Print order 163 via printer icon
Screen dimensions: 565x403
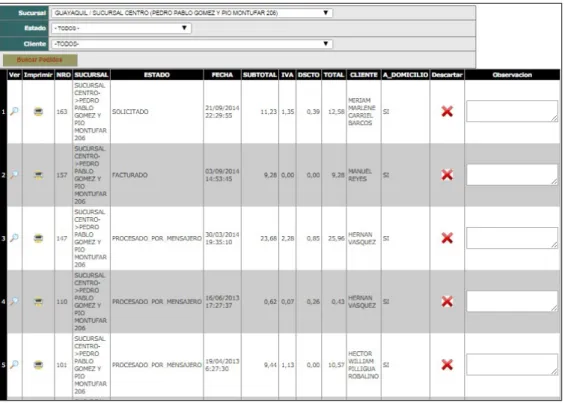click(x=38, y=112)
